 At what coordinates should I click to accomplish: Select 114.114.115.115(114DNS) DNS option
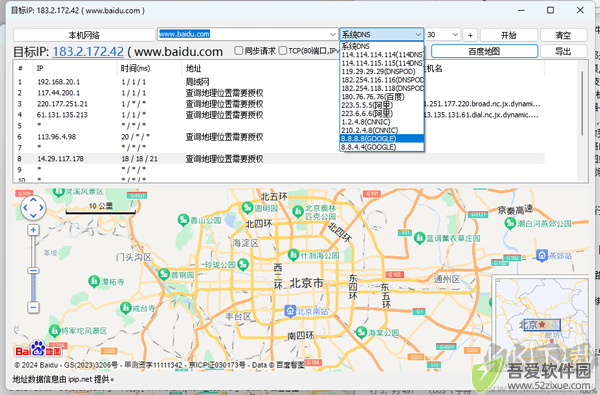382,63
